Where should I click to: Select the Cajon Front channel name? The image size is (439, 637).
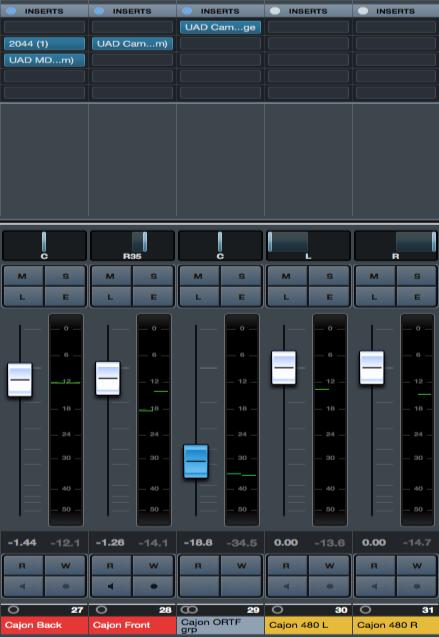pyautogui.click(x=132, y=626)
